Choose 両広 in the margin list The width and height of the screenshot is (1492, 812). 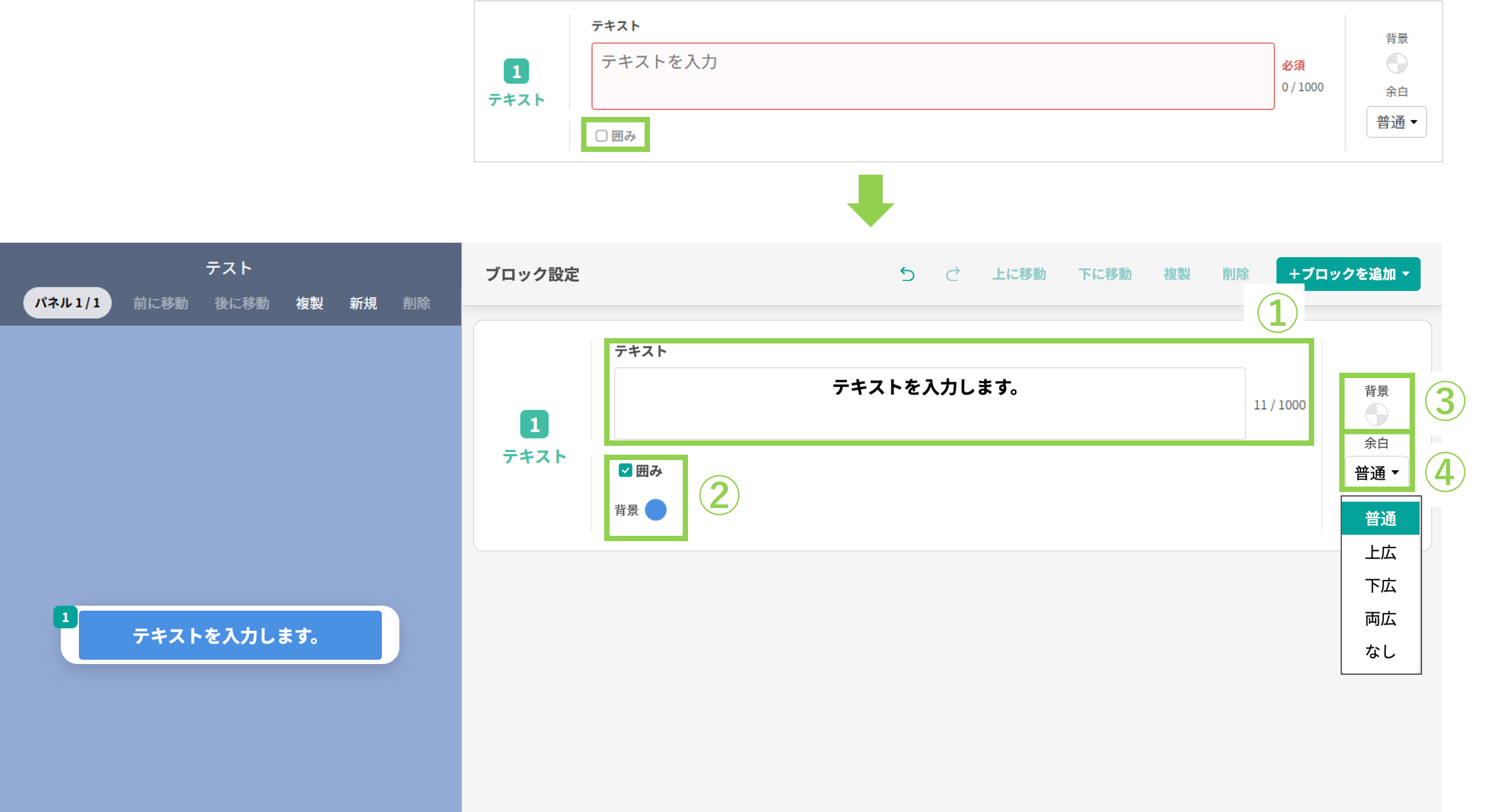pos(1380,619)
